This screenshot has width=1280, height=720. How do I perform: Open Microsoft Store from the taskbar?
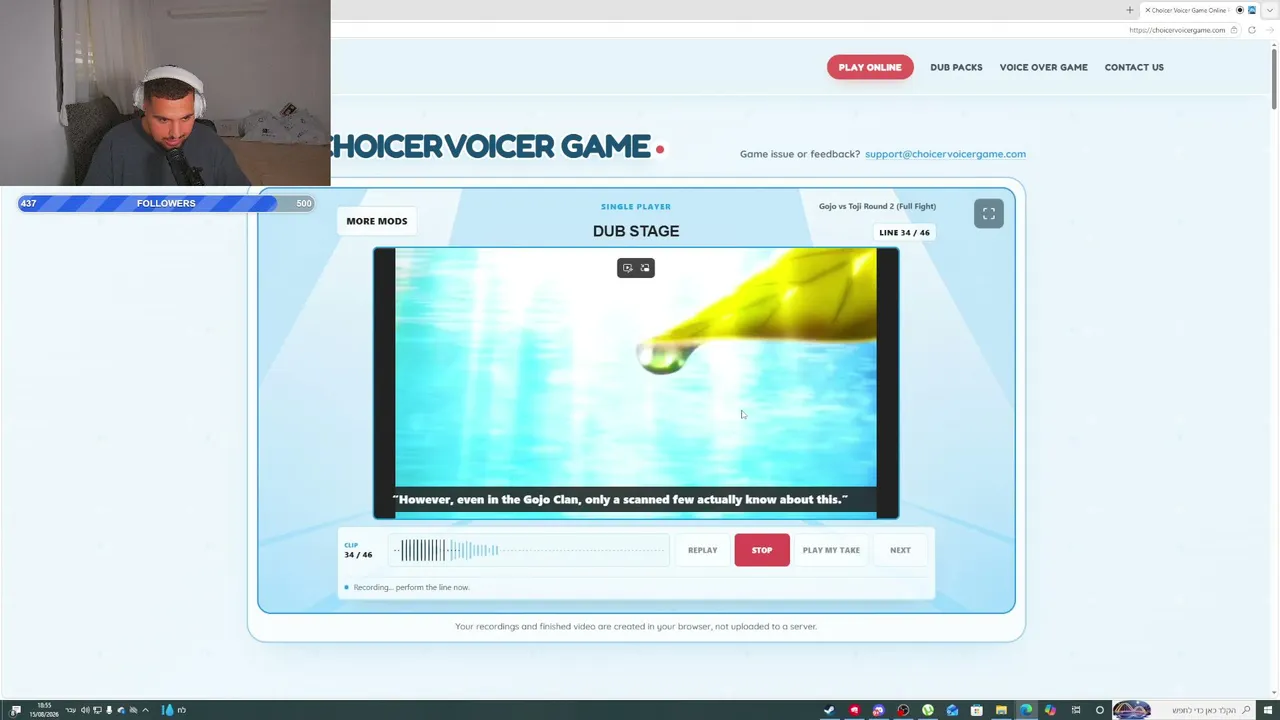pos(977,710)
